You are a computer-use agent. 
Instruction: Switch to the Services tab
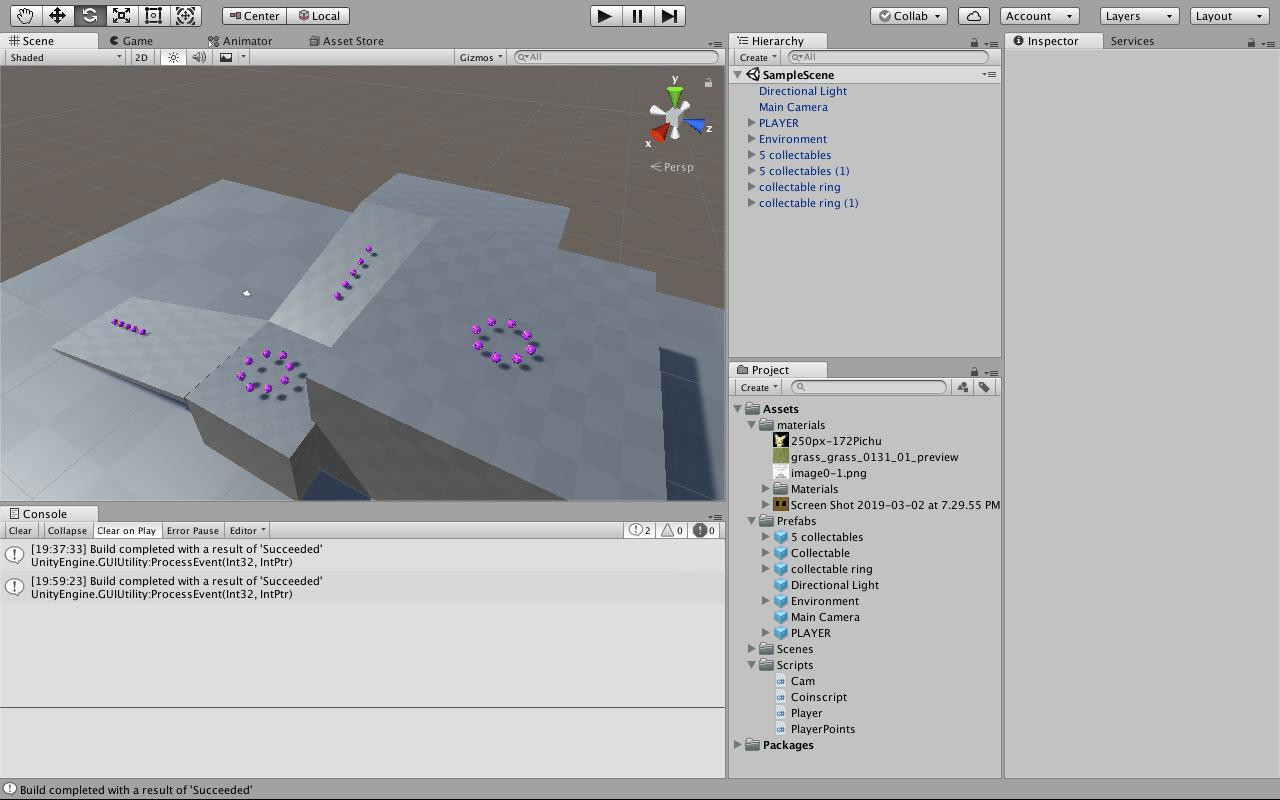tap(1132, 41)
